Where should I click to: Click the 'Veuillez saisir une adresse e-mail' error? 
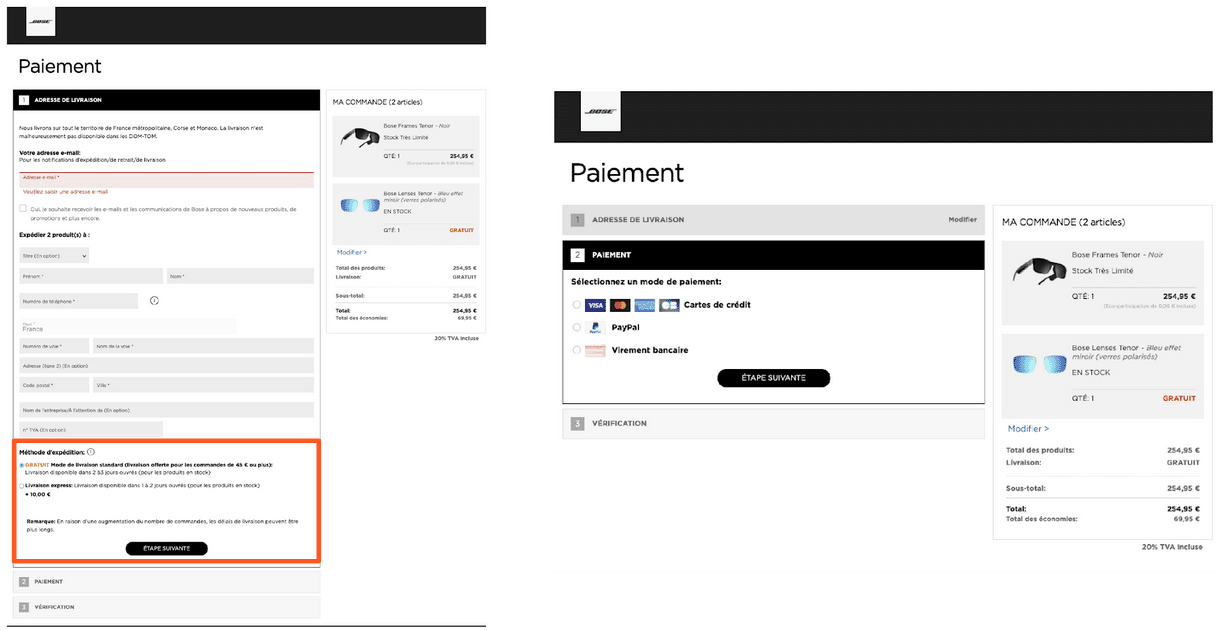65,192
